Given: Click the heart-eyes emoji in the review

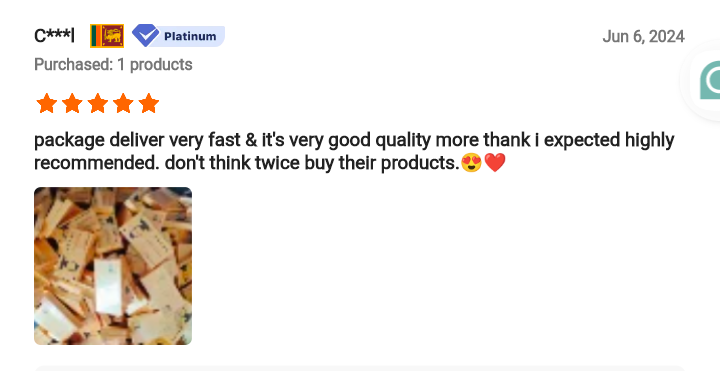Looking at the screenshot, I should coord(472,163).
